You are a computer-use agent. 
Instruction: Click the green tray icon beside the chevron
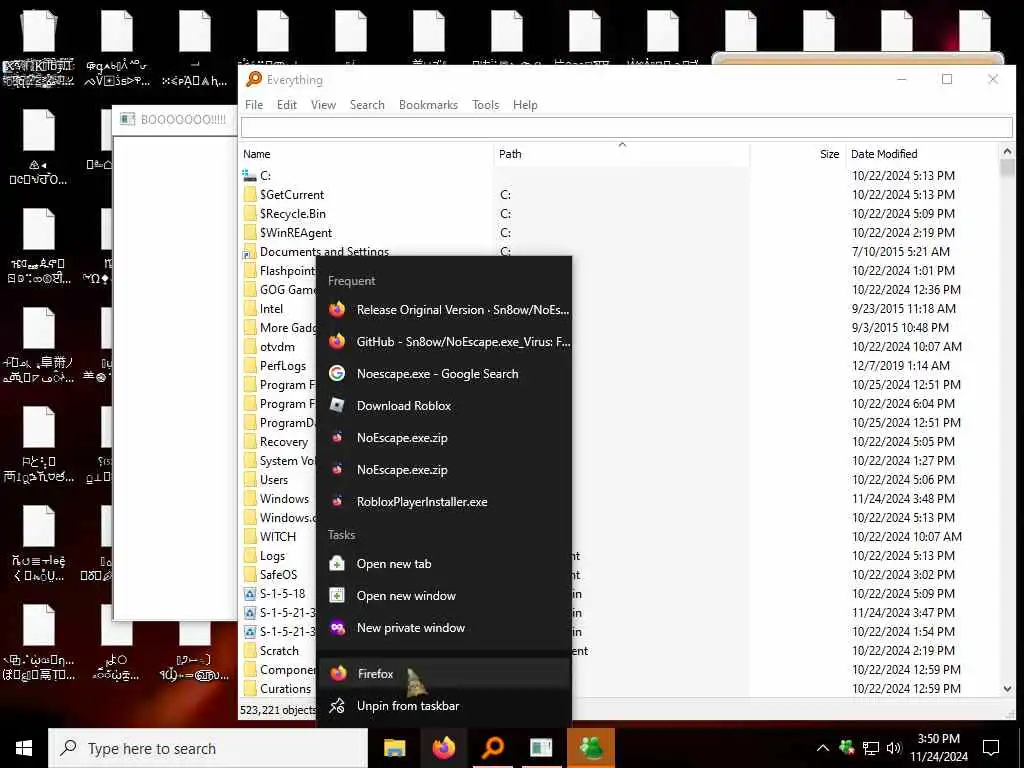847,747
